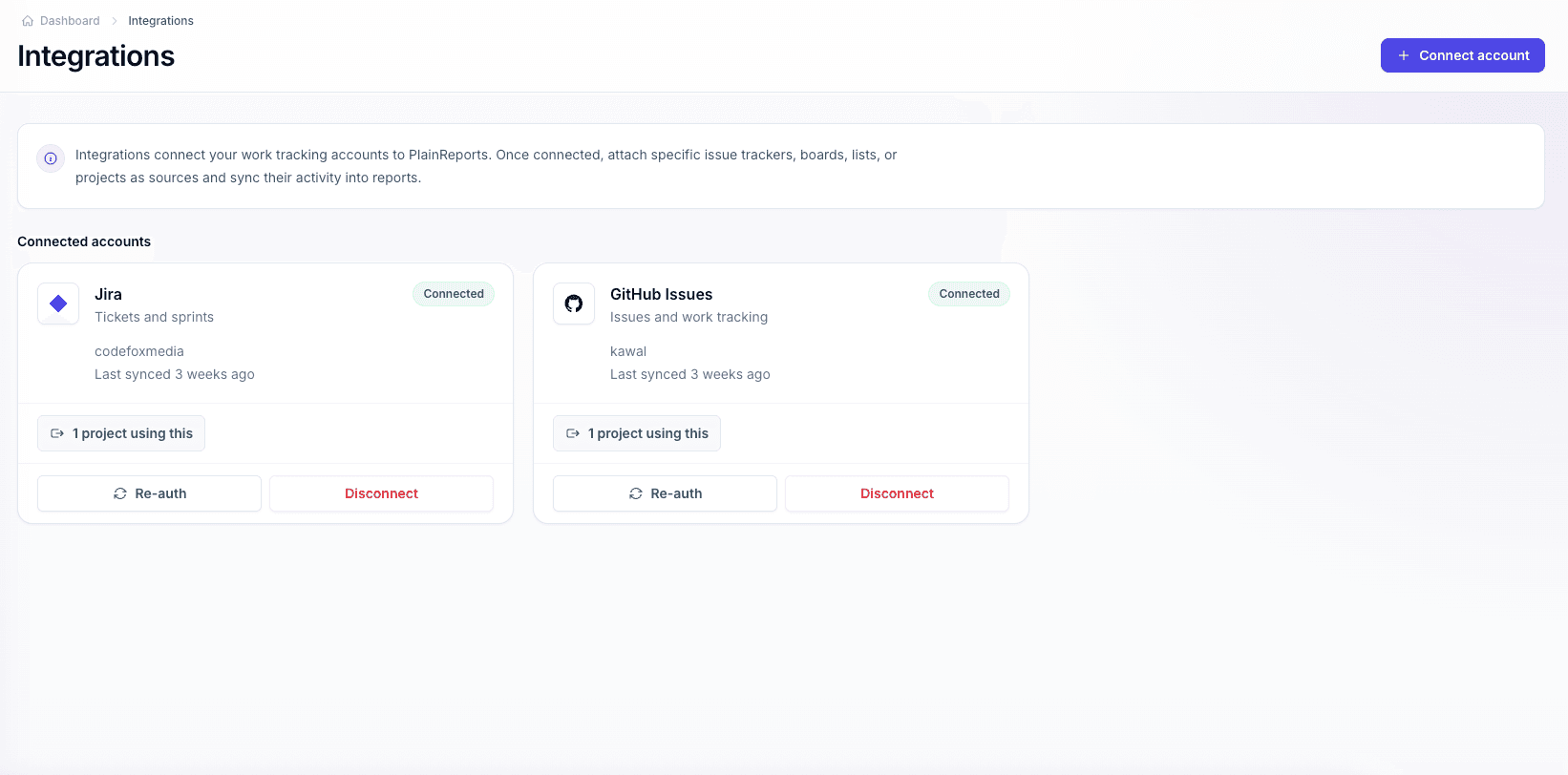Click the GitHub octocat logo icon
Screen dimensions: 1568x775
(574, 304)
